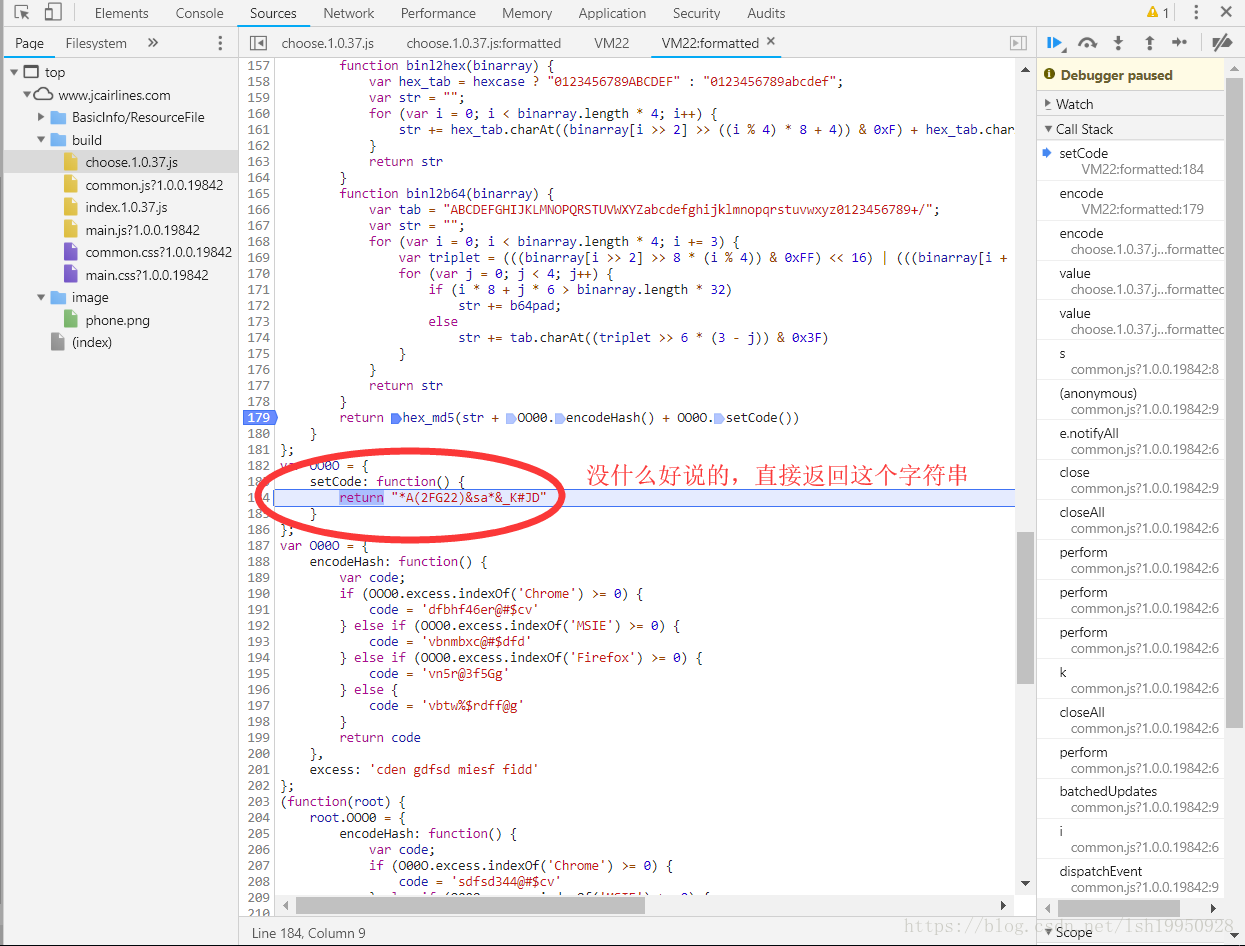
Task: Select the k call stack frame
Action: 1130,680
